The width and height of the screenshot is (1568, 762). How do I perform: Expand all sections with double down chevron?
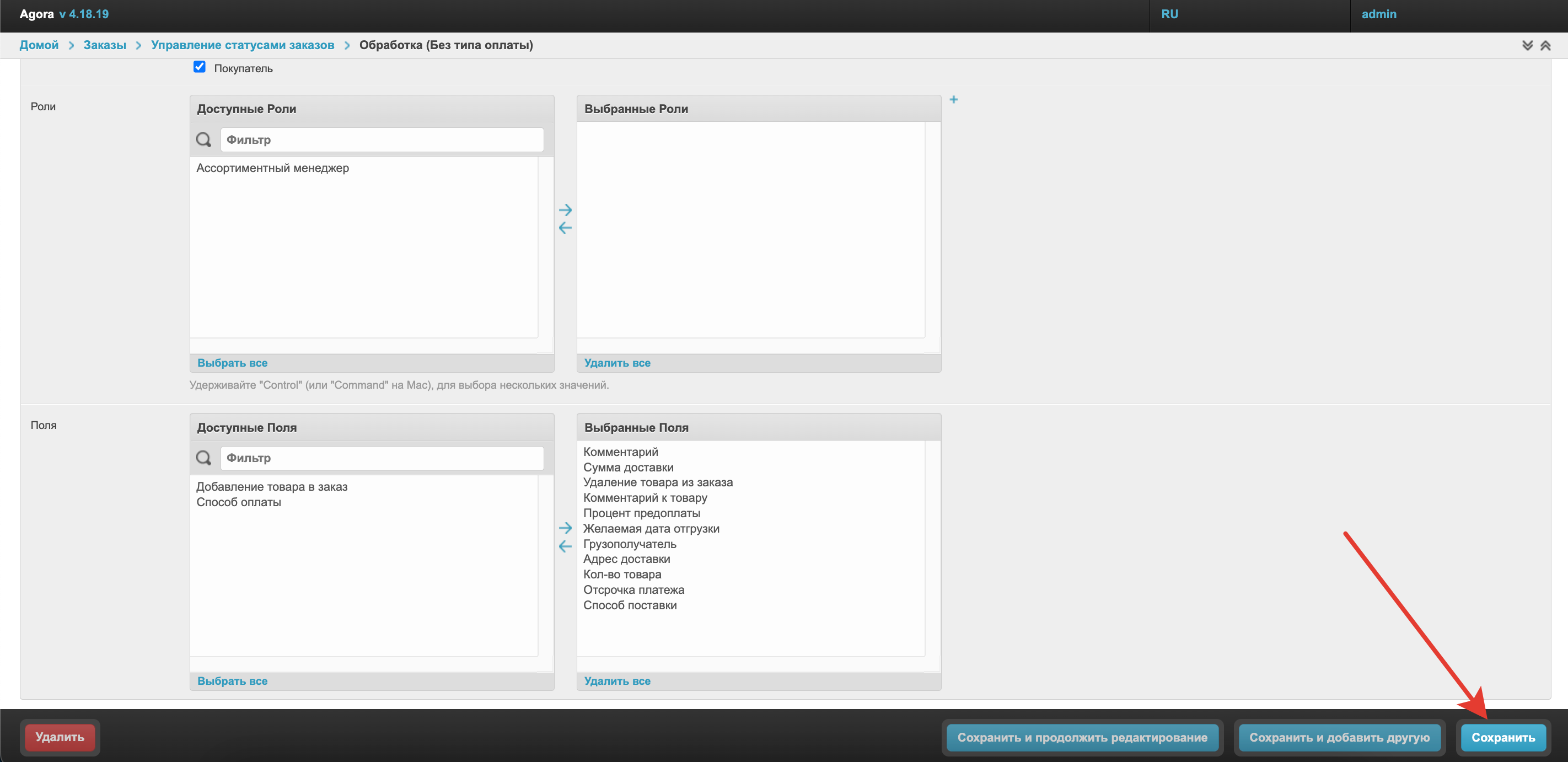(x=1527, y=46)
